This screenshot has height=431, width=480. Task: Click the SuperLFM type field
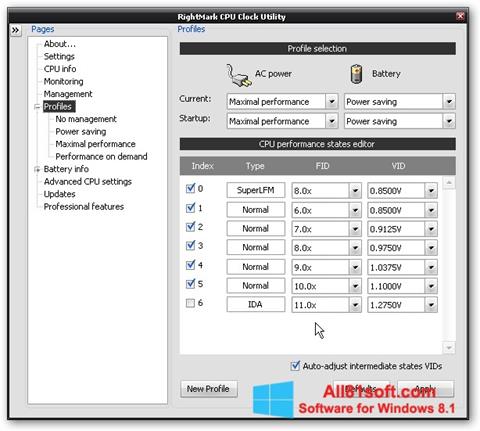(256, 190)
